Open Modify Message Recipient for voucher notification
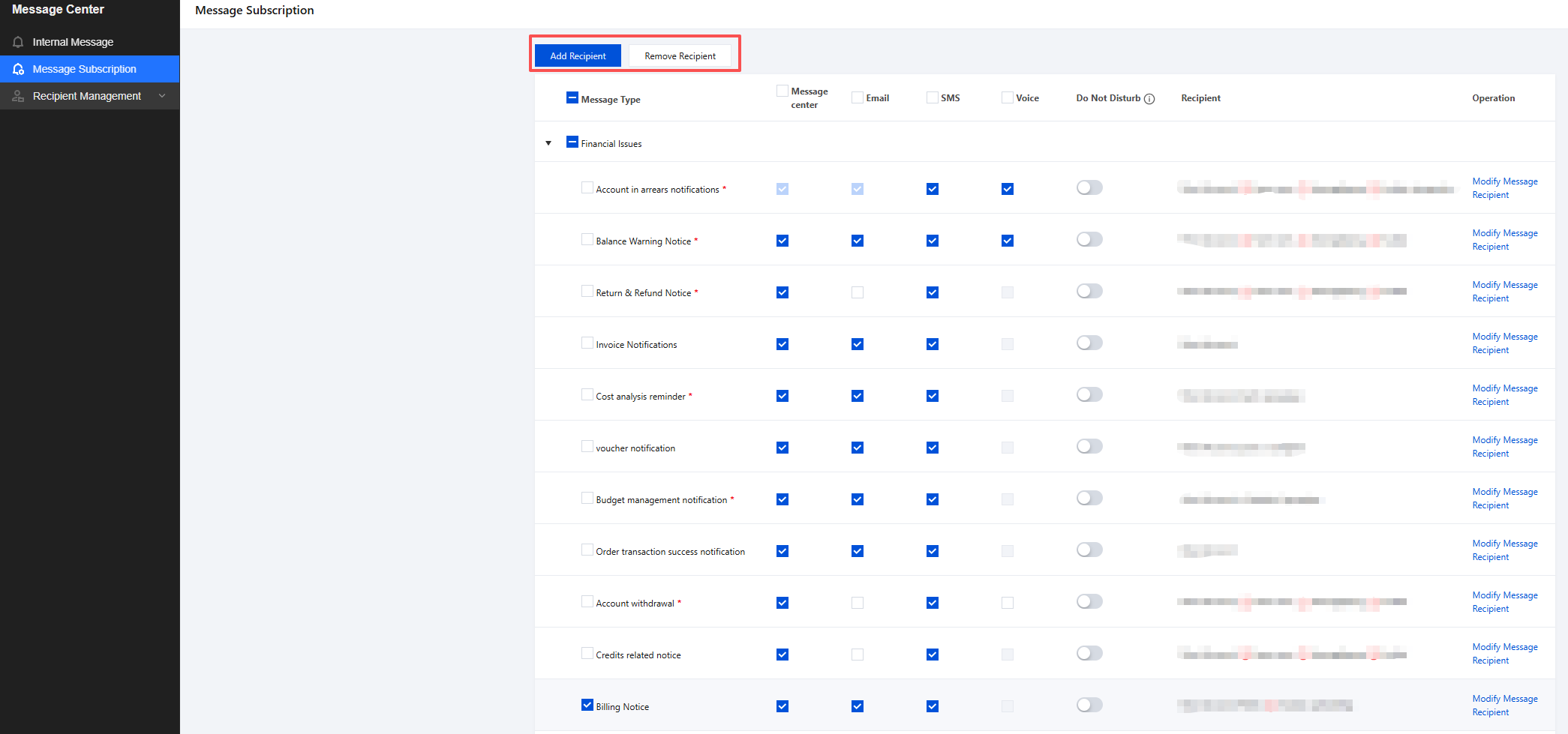 pyautogui.click(x=1504, y=447)
